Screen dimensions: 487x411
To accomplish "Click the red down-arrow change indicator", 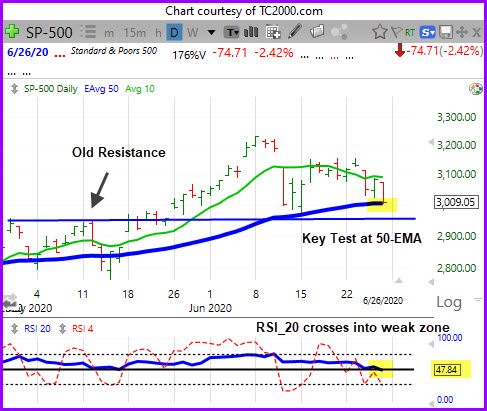I will (400, 51).
